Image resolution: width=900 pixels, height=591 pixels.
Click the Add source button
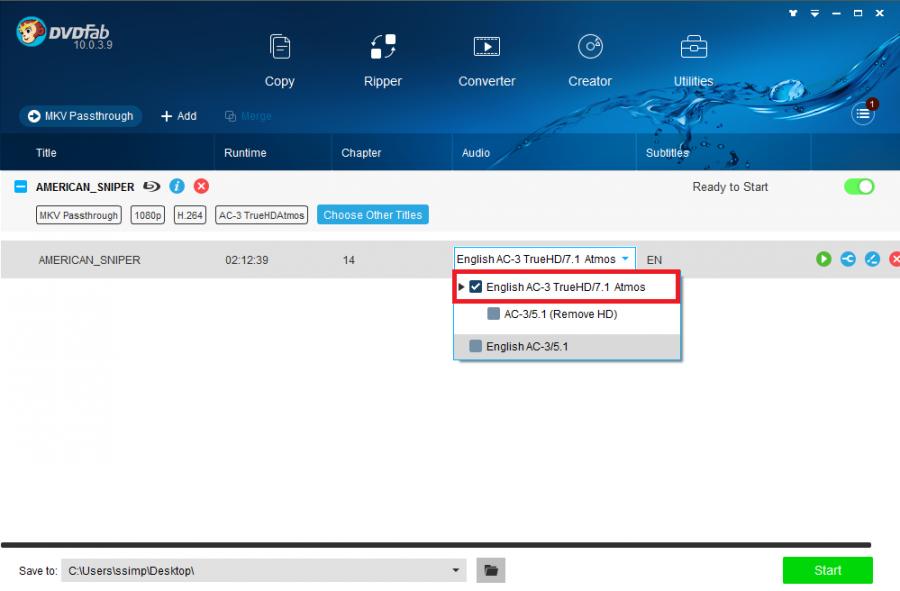[179, 116]
